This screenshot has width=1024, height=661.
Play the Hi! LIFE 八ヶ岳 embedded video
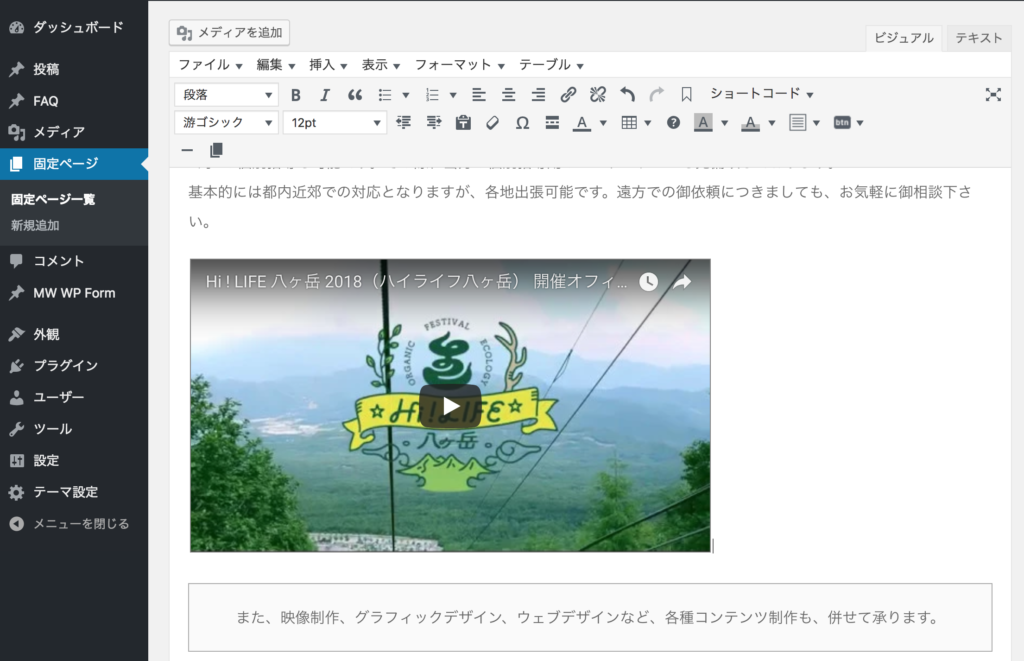[x=450, y=406]
